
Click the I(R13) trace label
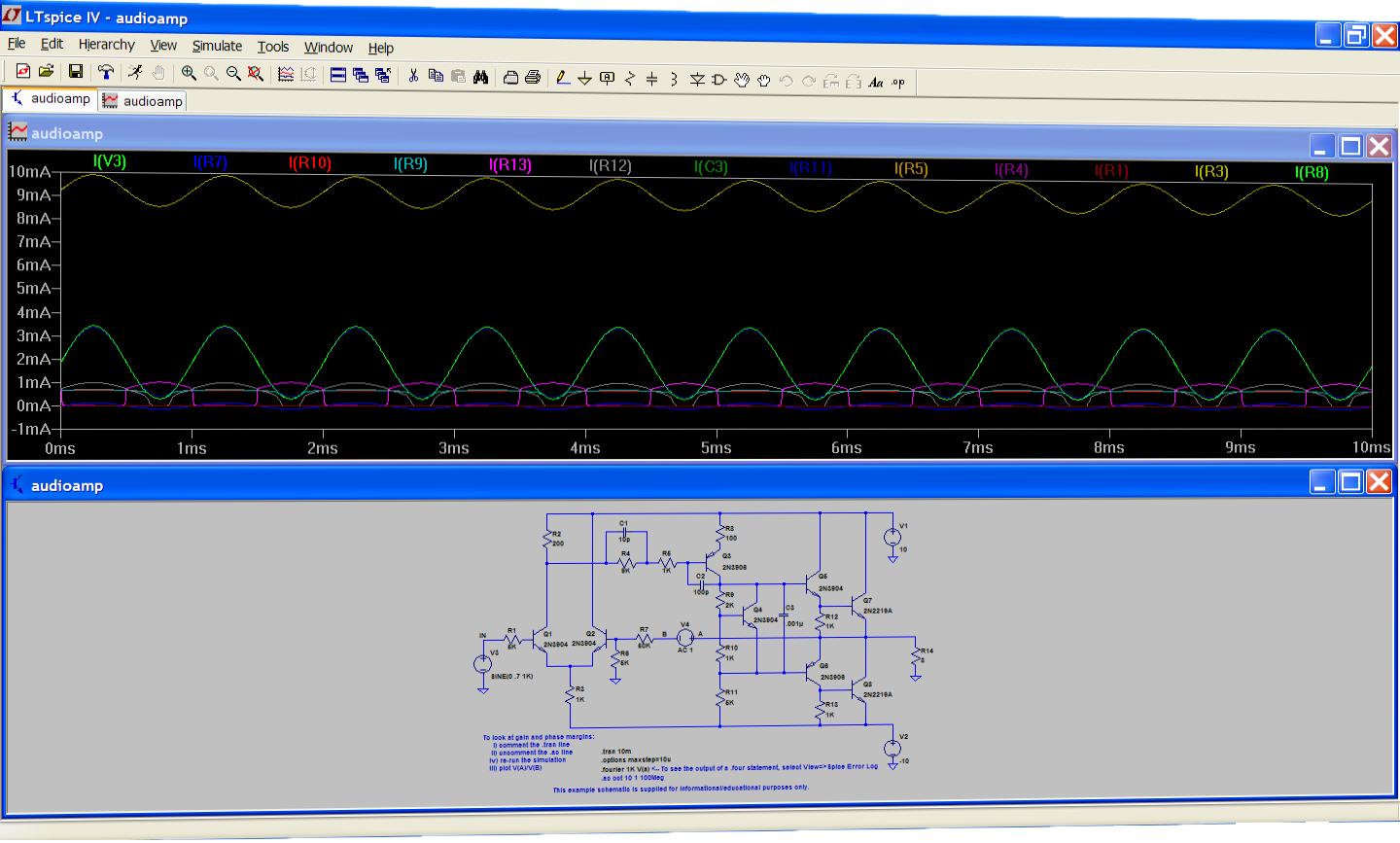coord(510,165)
